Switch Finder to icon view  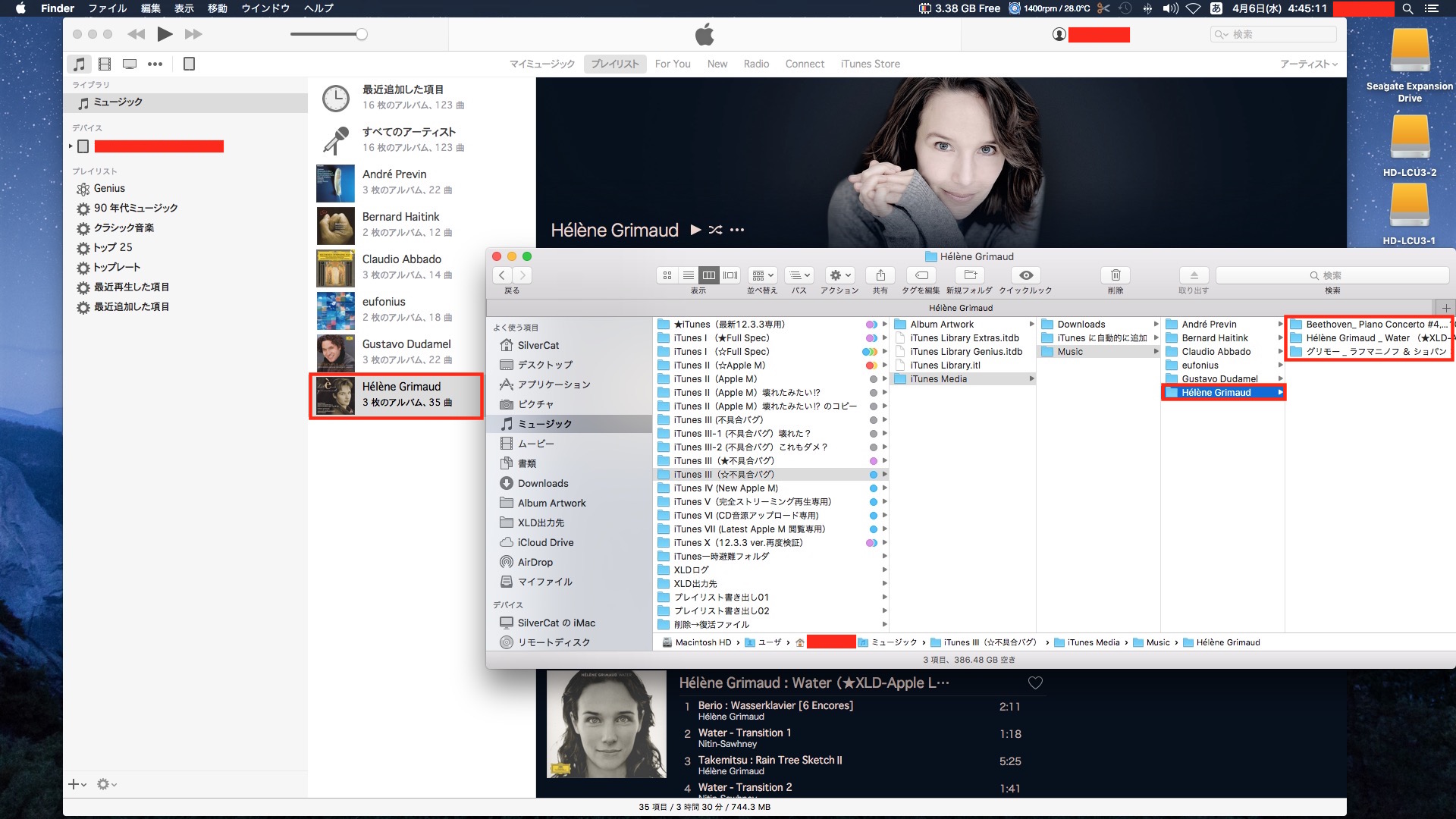[667, 275]
